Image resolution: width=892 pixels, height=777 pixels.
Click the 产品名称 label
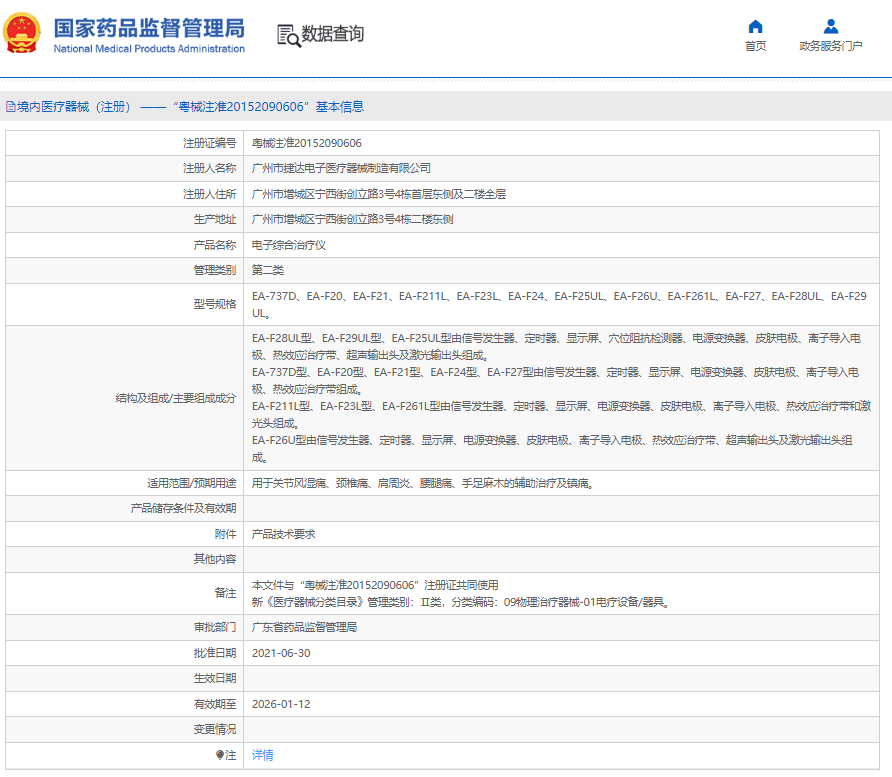215,245
